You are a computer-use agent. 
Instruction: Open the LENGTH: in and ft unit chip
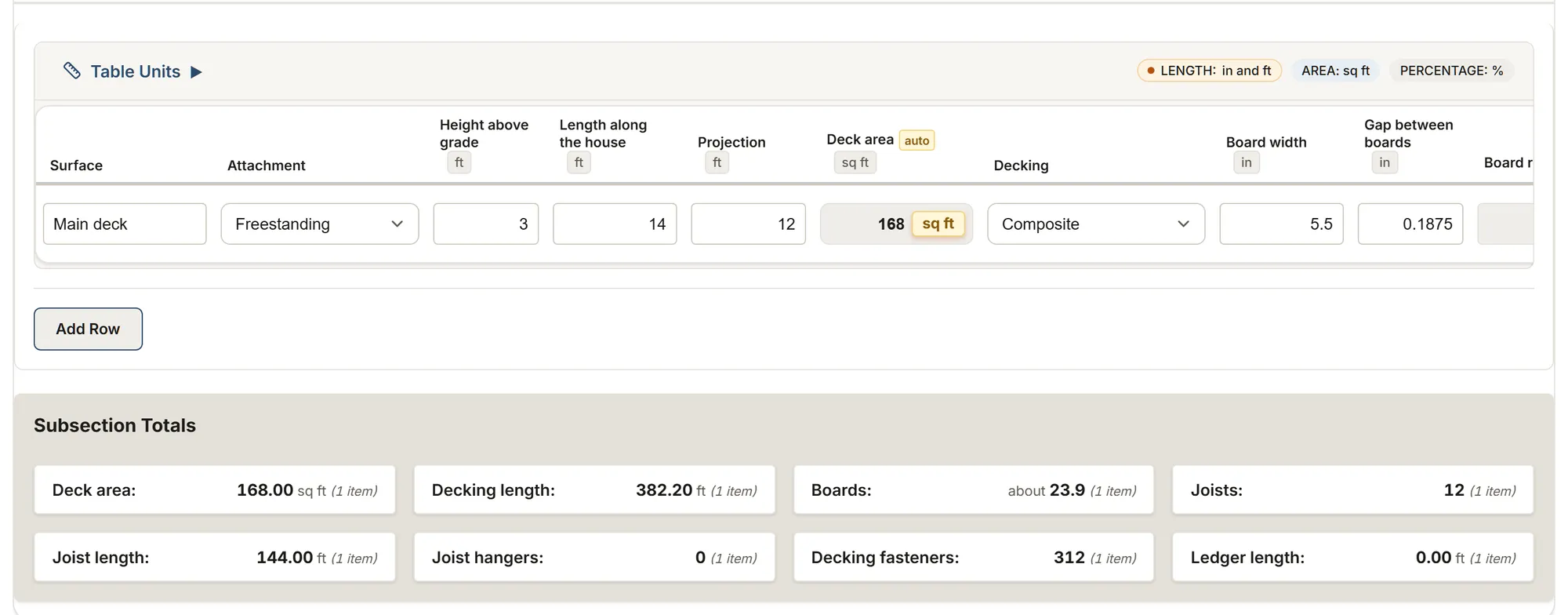click(x=1209, y=71)
